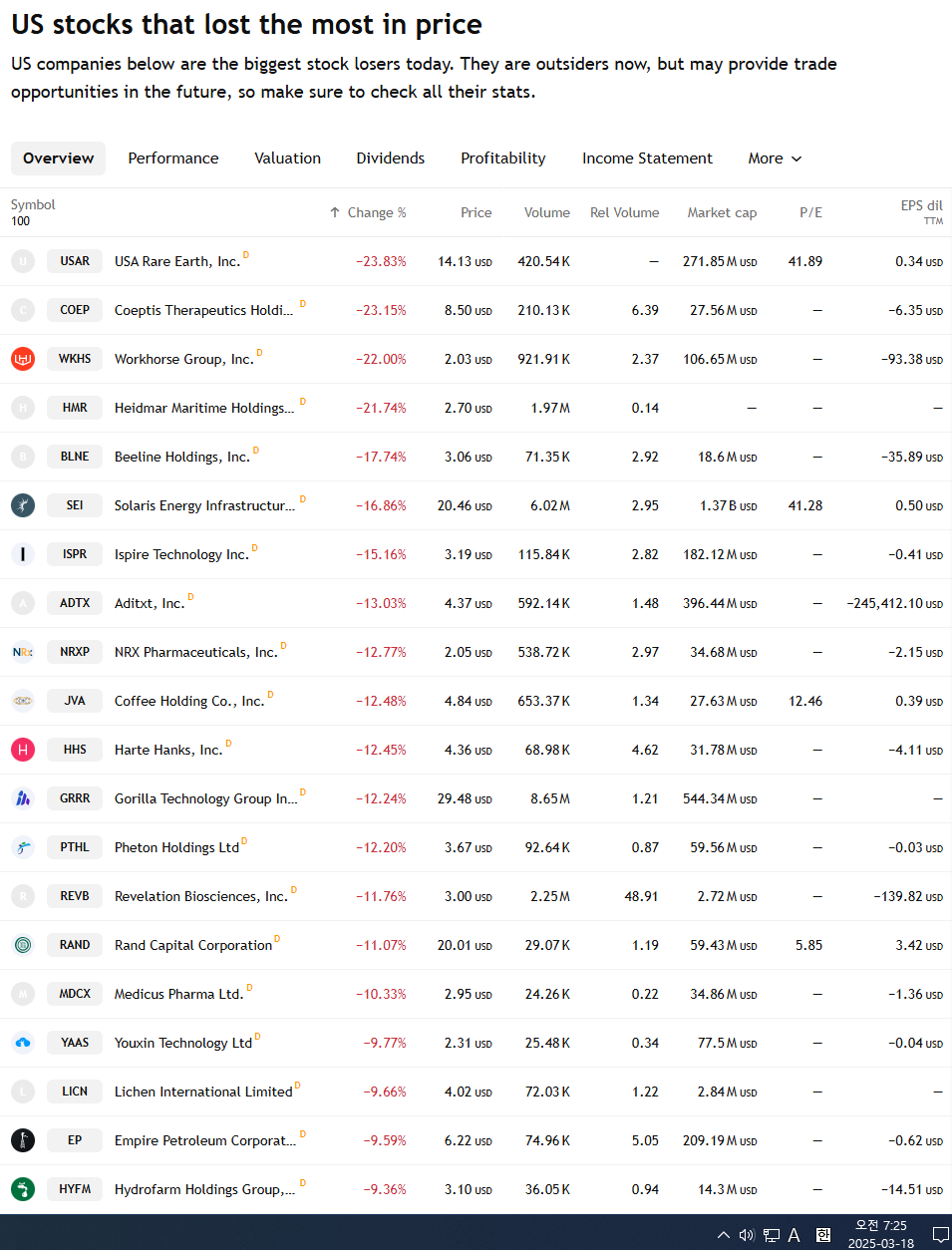Sort by the Volume column header
Screen dimensions: 952x1250
pyautogui.click(x=547, y=212)
